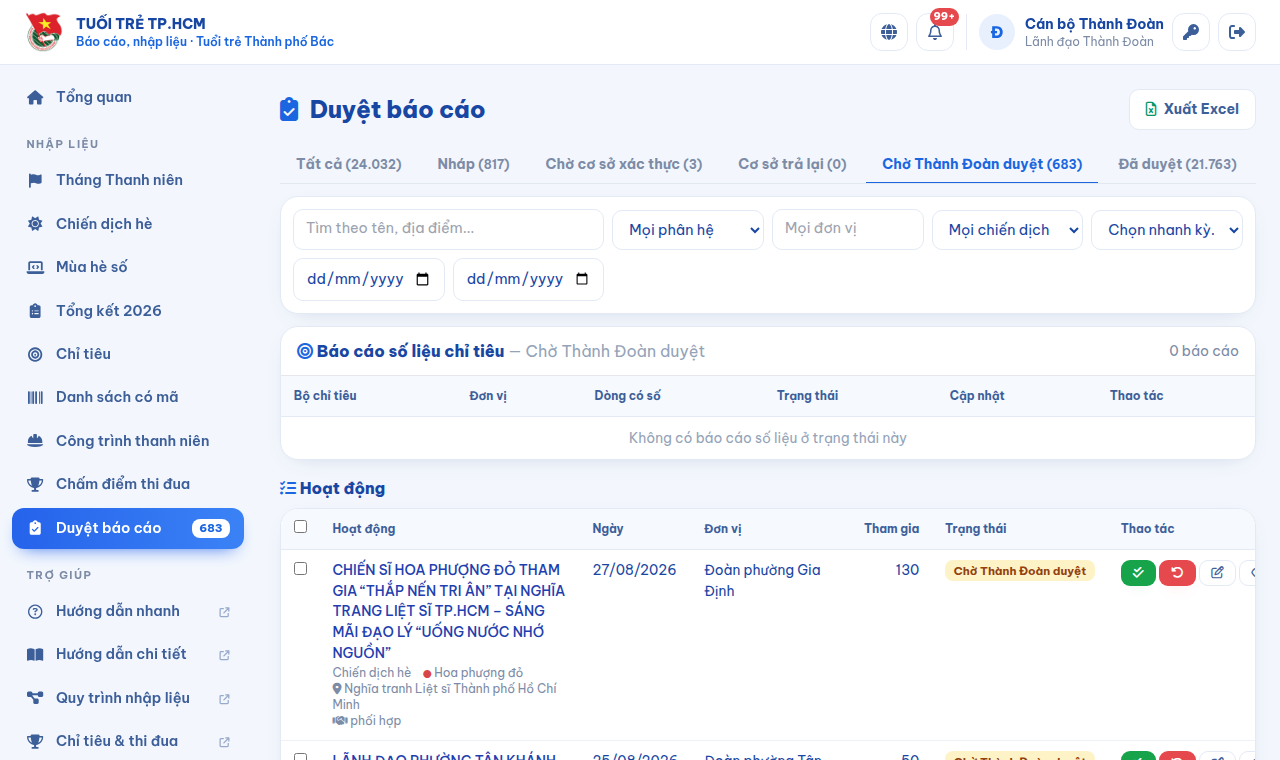Export with the Xuất Excel button

click(1192, 109)
